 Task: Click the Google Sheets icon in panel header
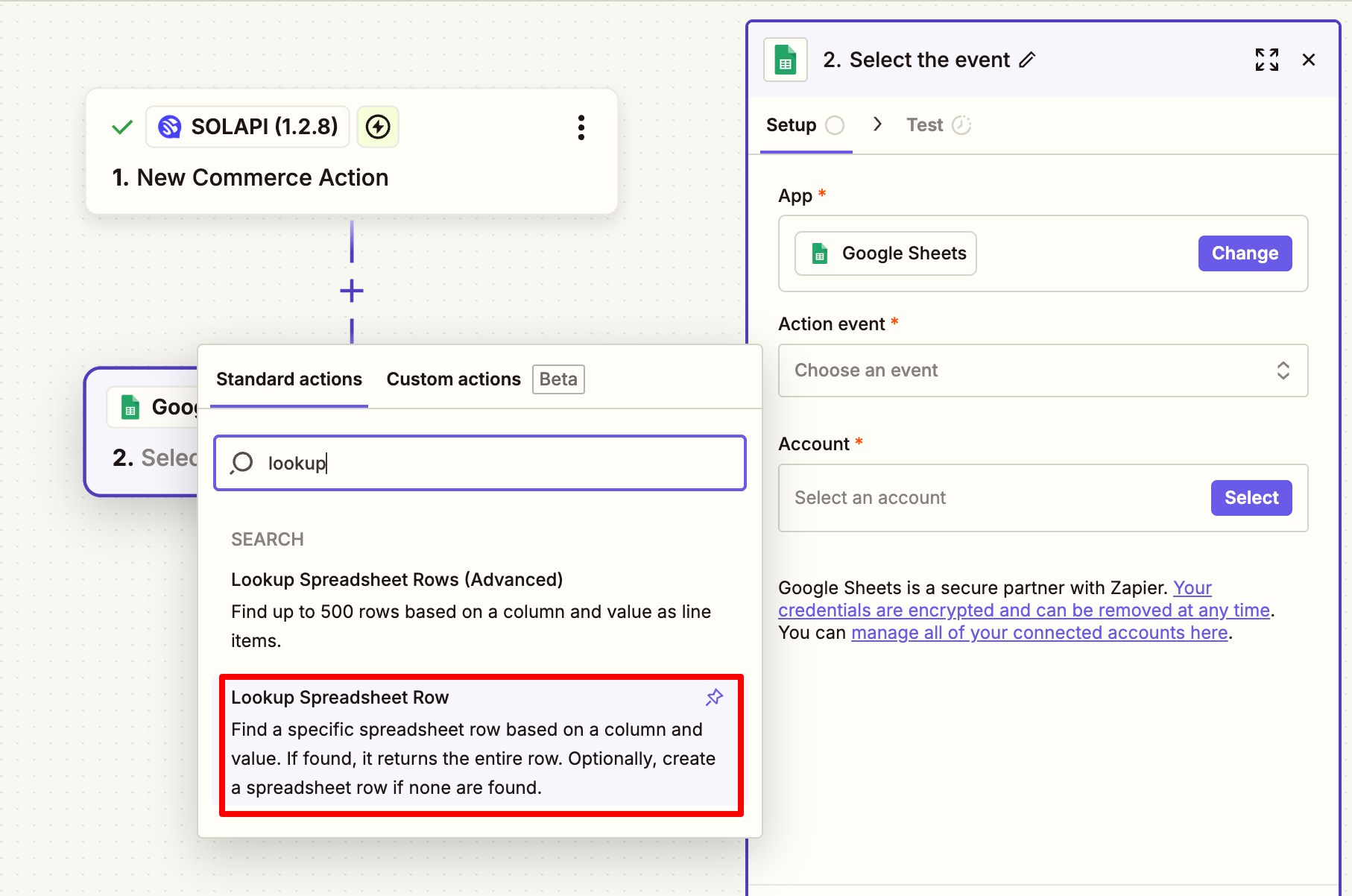786,60
